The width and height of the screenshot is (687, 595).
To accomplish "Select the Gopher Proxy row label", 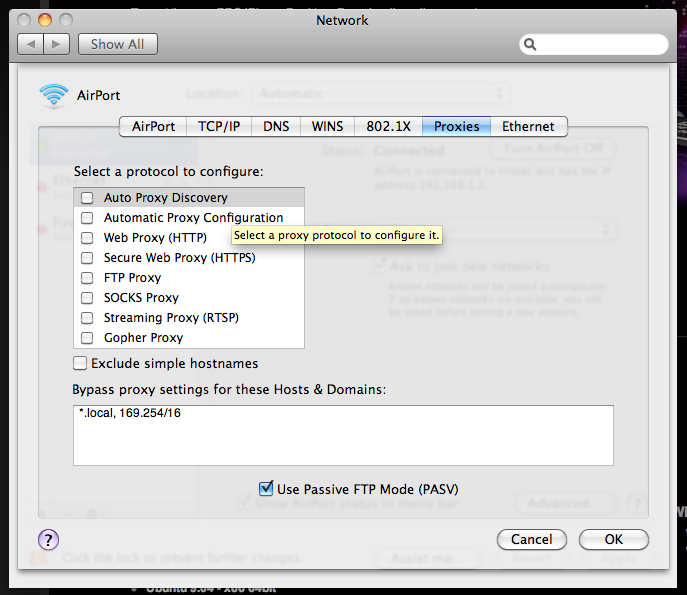I will (x=143, y=338).
